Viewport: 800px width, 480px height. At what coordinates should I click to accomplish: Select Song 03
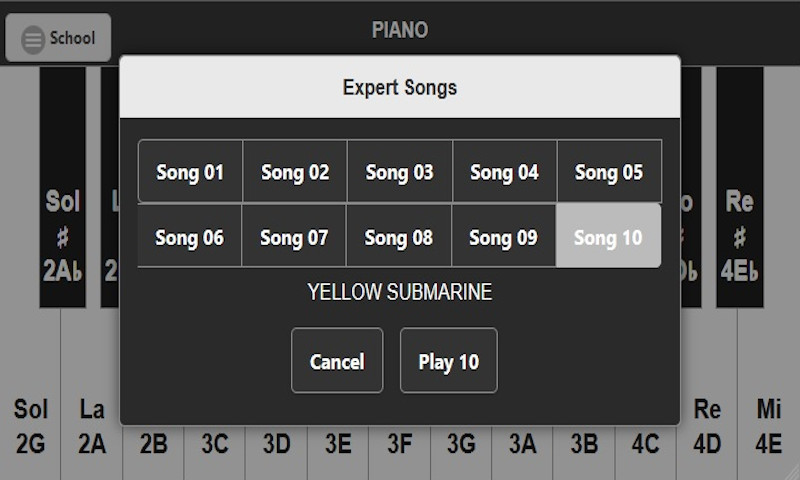click(x=400, y=172)
